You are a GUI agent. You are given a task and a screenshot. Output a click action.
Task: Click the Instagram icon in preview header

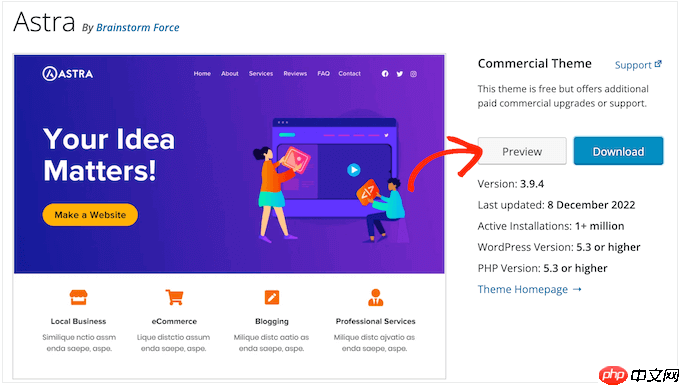click(x=413, y=74)
